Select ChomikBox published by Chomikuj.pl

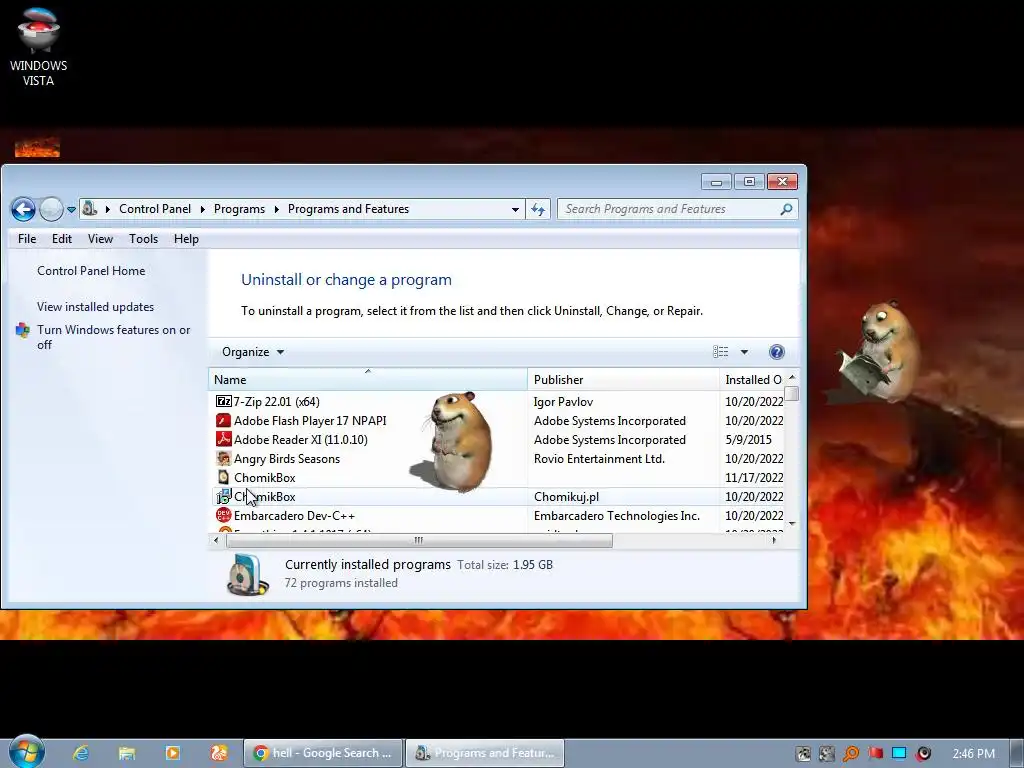pyautogui.click(x=264, y=496)
